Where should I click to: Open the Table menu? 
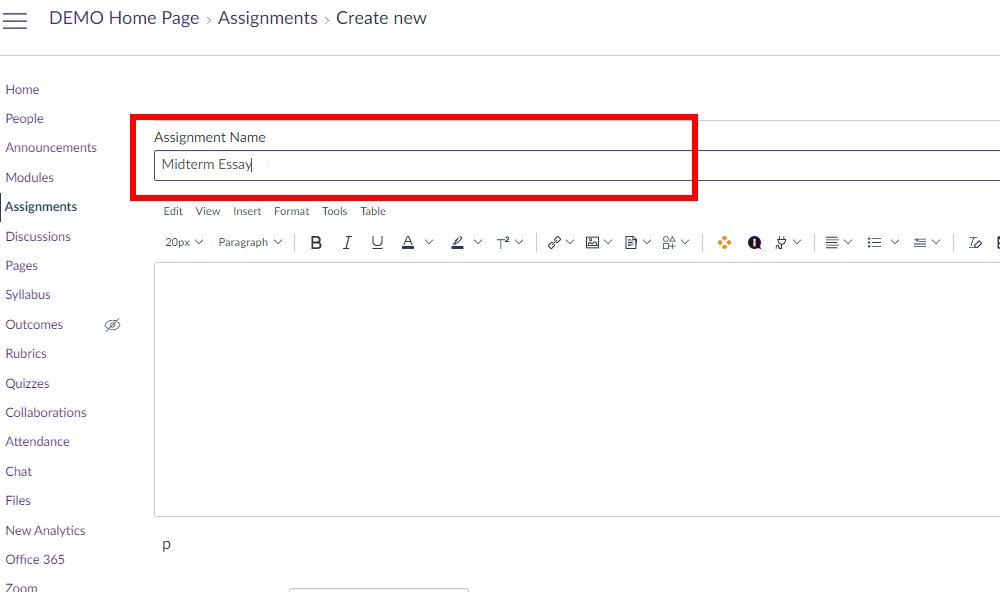click(372, 211)
